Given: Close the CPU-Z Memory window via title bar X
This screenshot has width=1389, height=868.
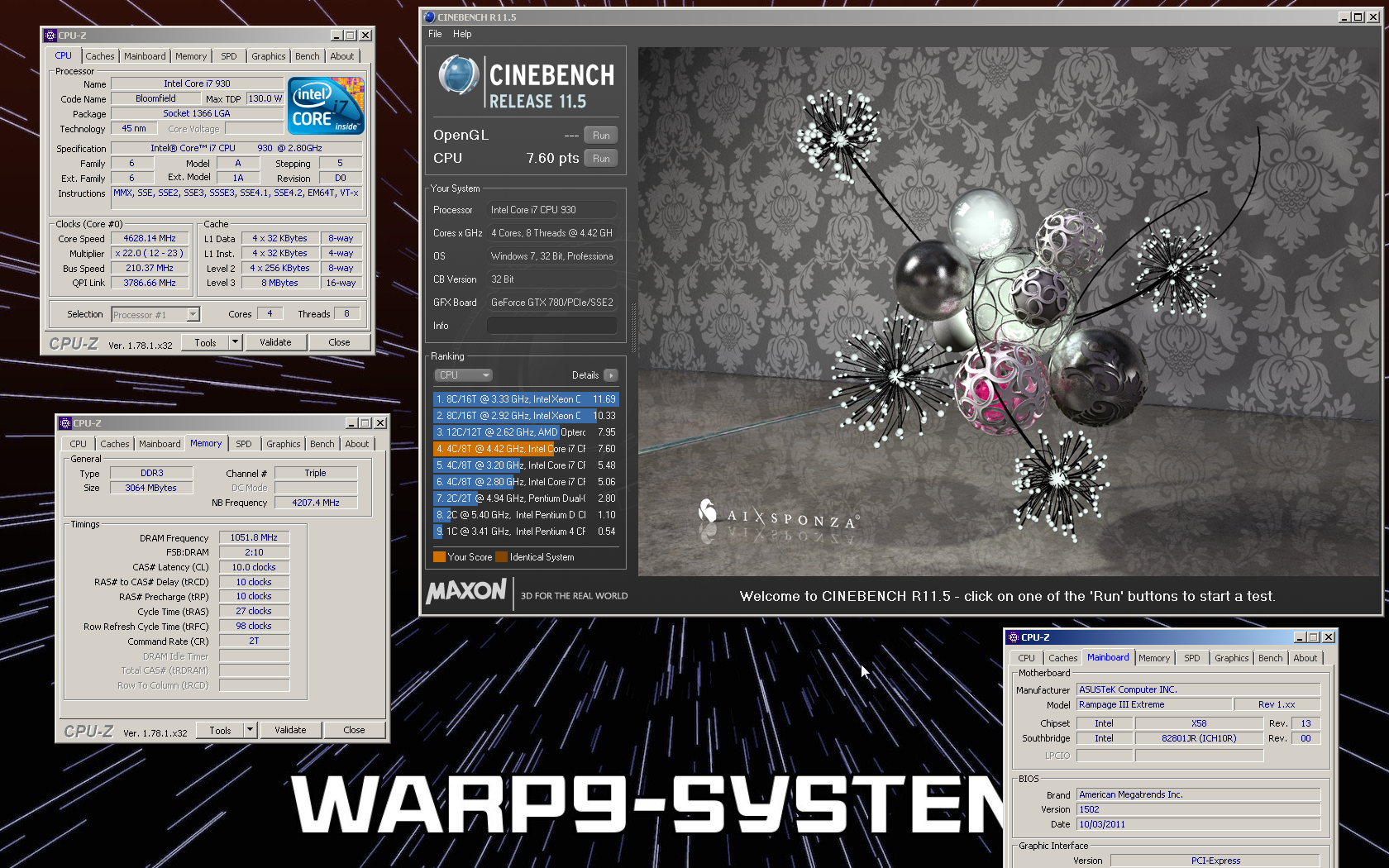Looking at the screenshot, I should coord(380,423).
